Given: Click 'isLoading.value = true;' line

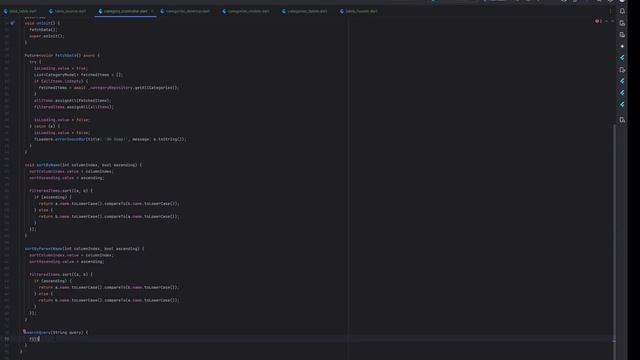Looking at the screenshot, I should [x=60, y=69].
